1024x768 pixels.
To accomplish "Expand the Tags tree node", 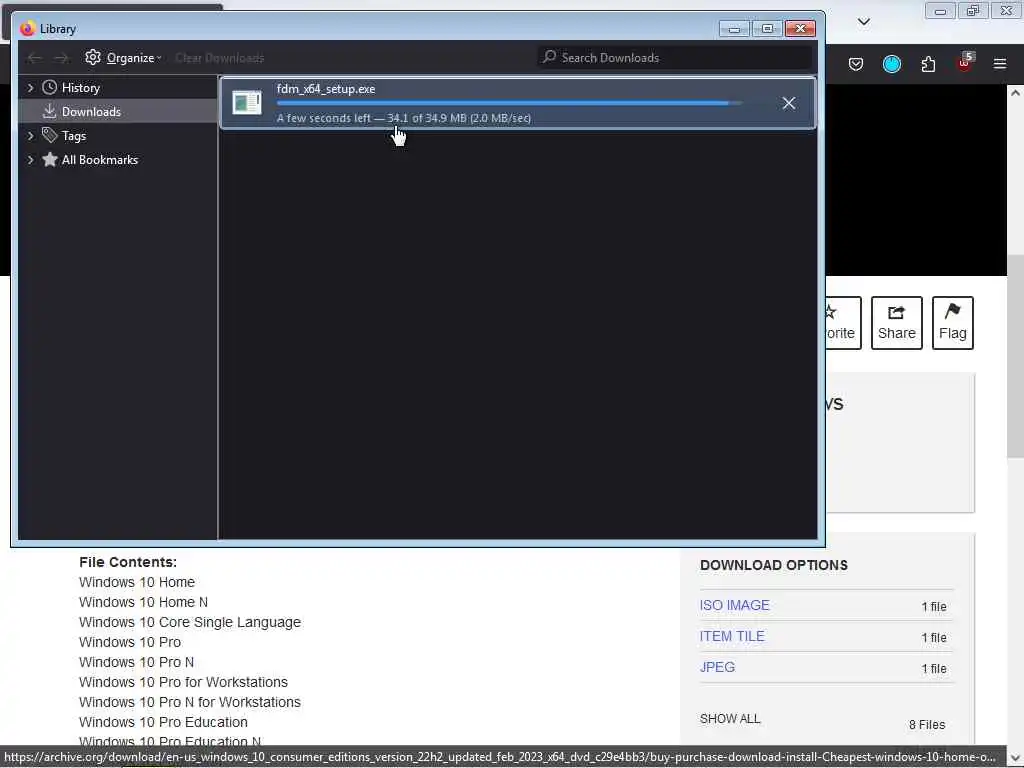I will (x=30, y=136).
